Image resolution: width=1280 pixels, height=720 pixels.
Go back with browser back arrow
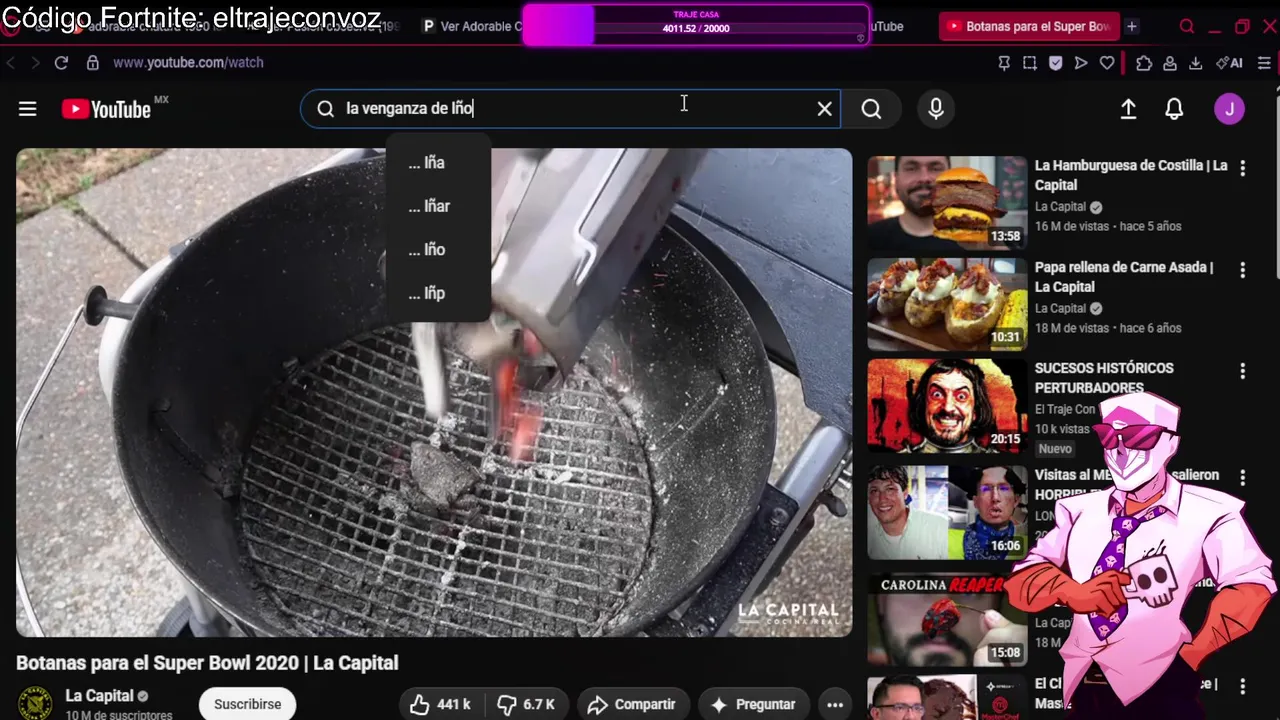coord(11,62)
